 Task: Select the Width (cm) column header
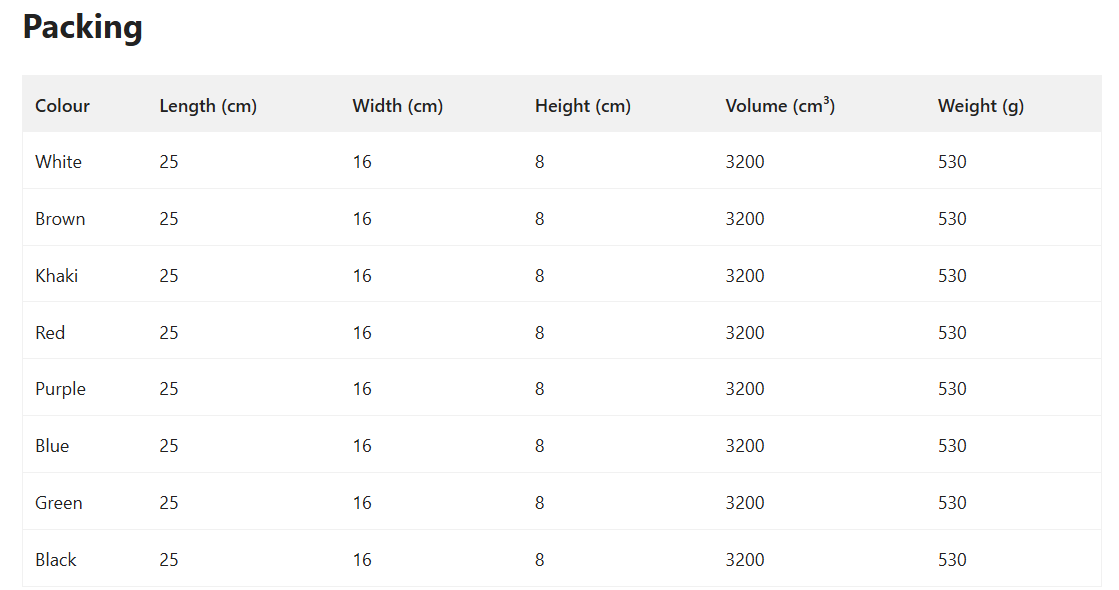[x=397, y=106]
